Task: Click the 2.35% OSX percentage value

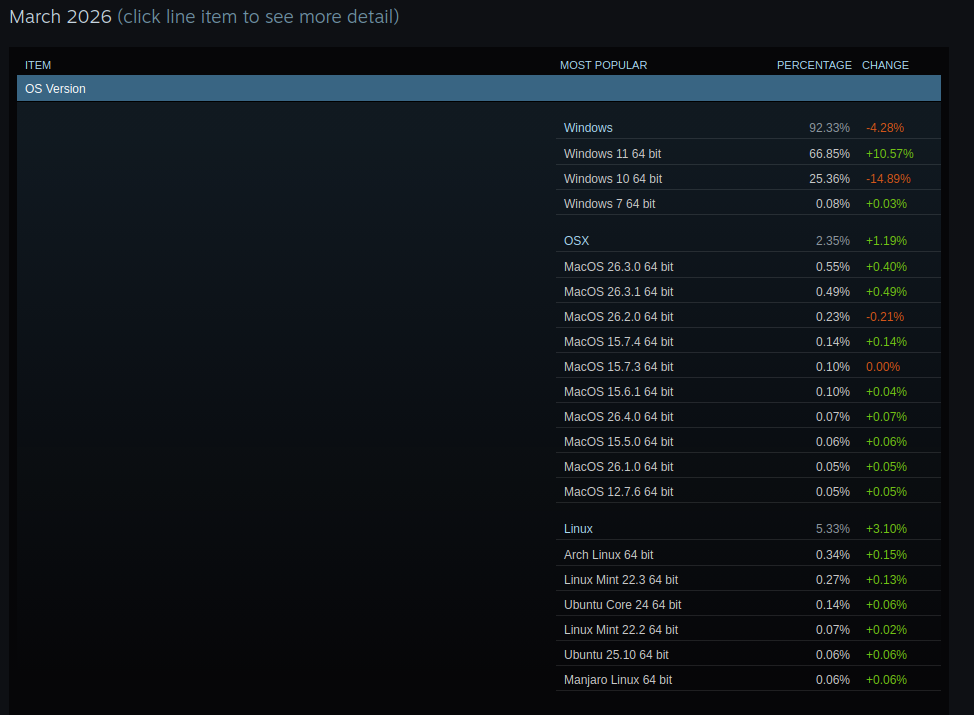Action: pyautogui.click(x=833, y=240)
